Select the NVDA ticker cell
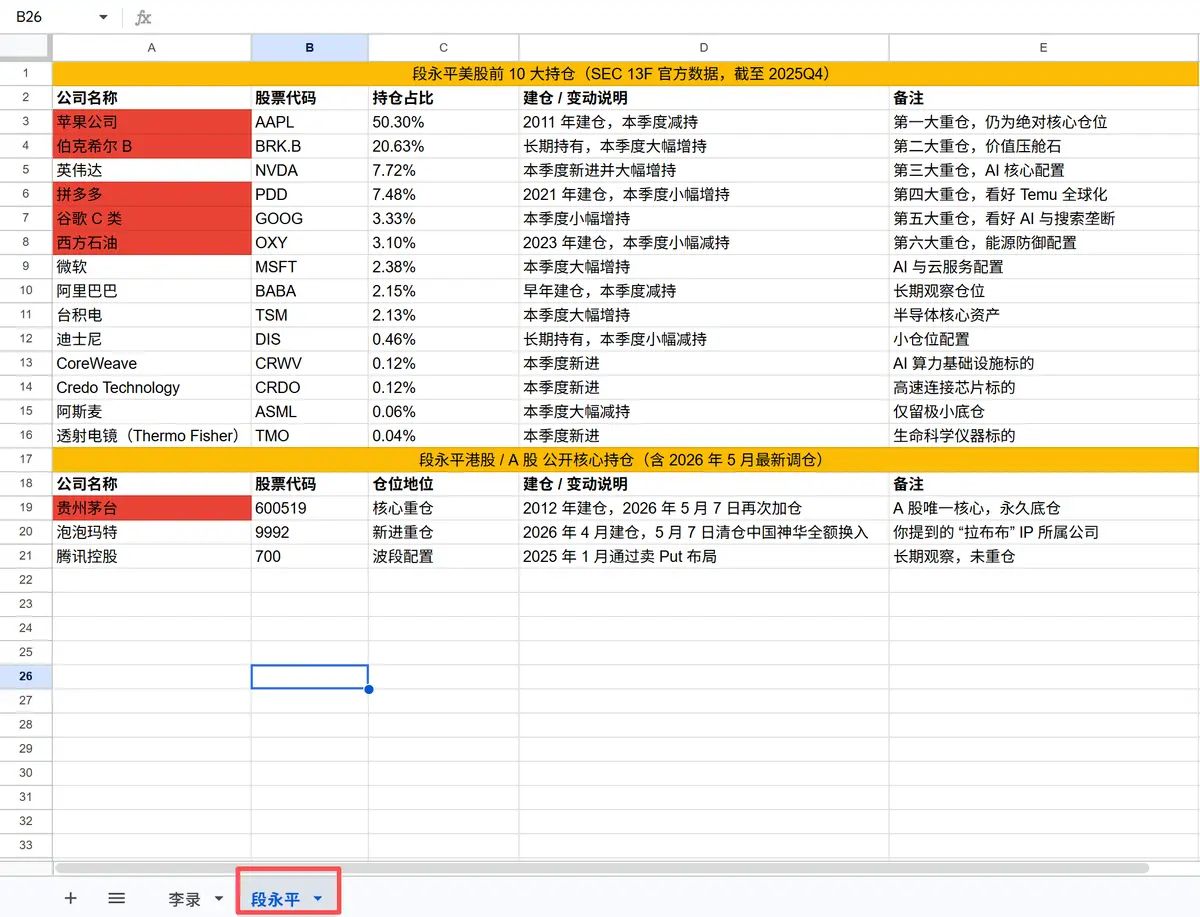 coord(310,170)
